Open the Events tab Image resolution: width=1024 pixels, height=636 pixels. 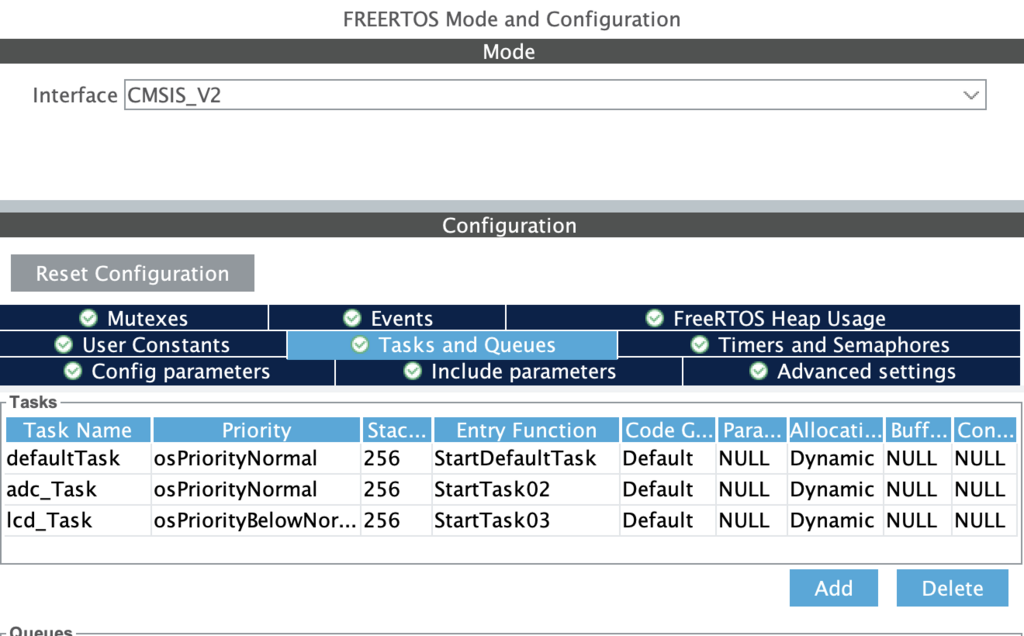(387, 319)
